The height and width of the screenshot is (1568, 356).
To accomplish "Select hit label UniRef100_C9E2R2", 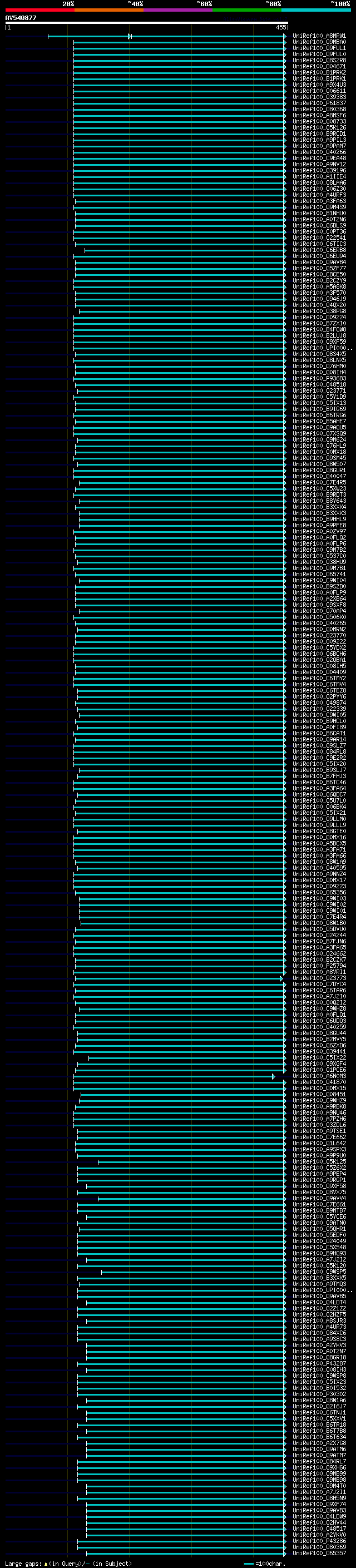I will click(319, 758).
